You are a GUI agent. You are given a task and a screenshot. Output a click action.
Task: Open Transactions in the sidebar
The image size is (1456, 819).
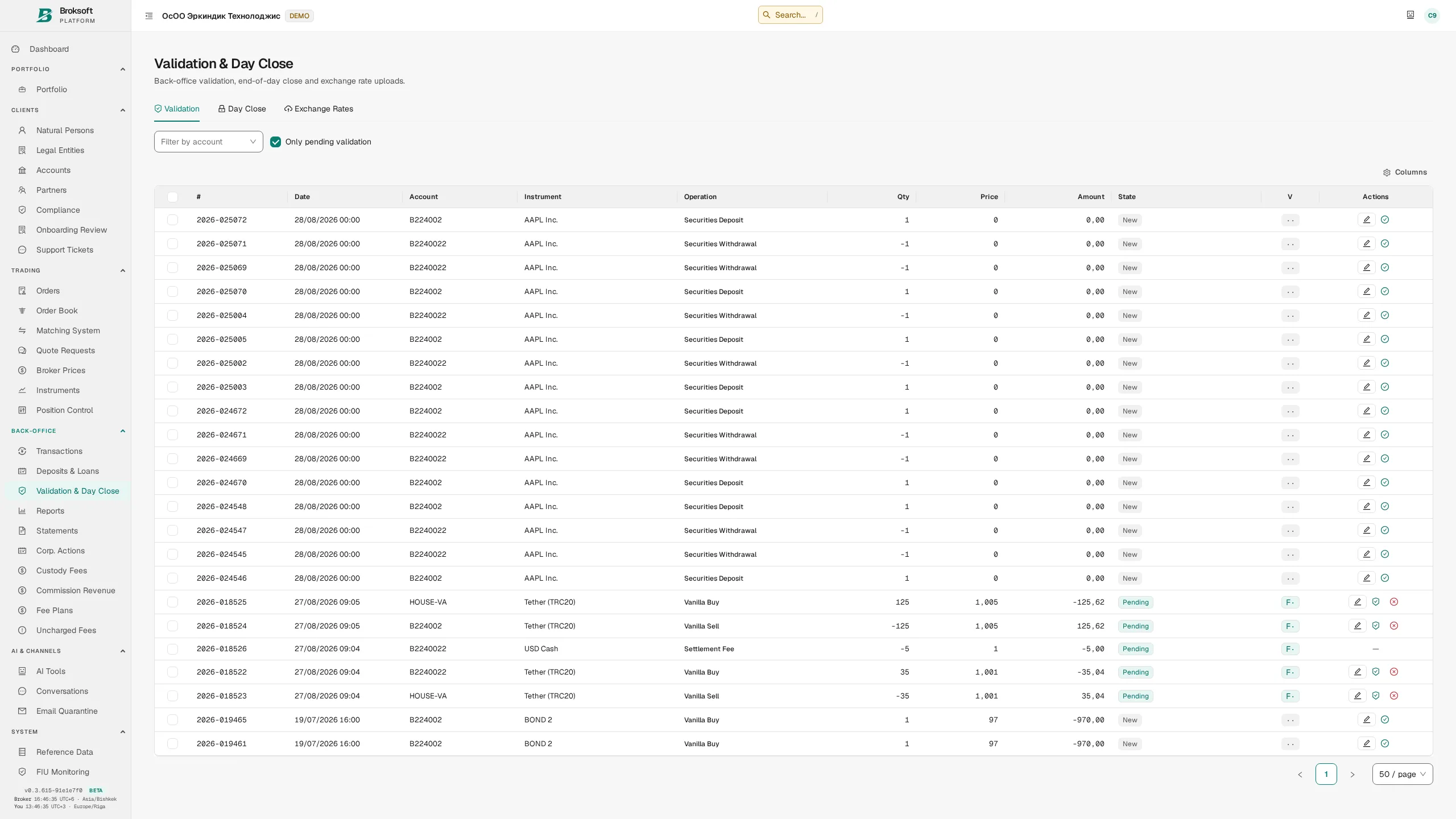click(59, 451)
